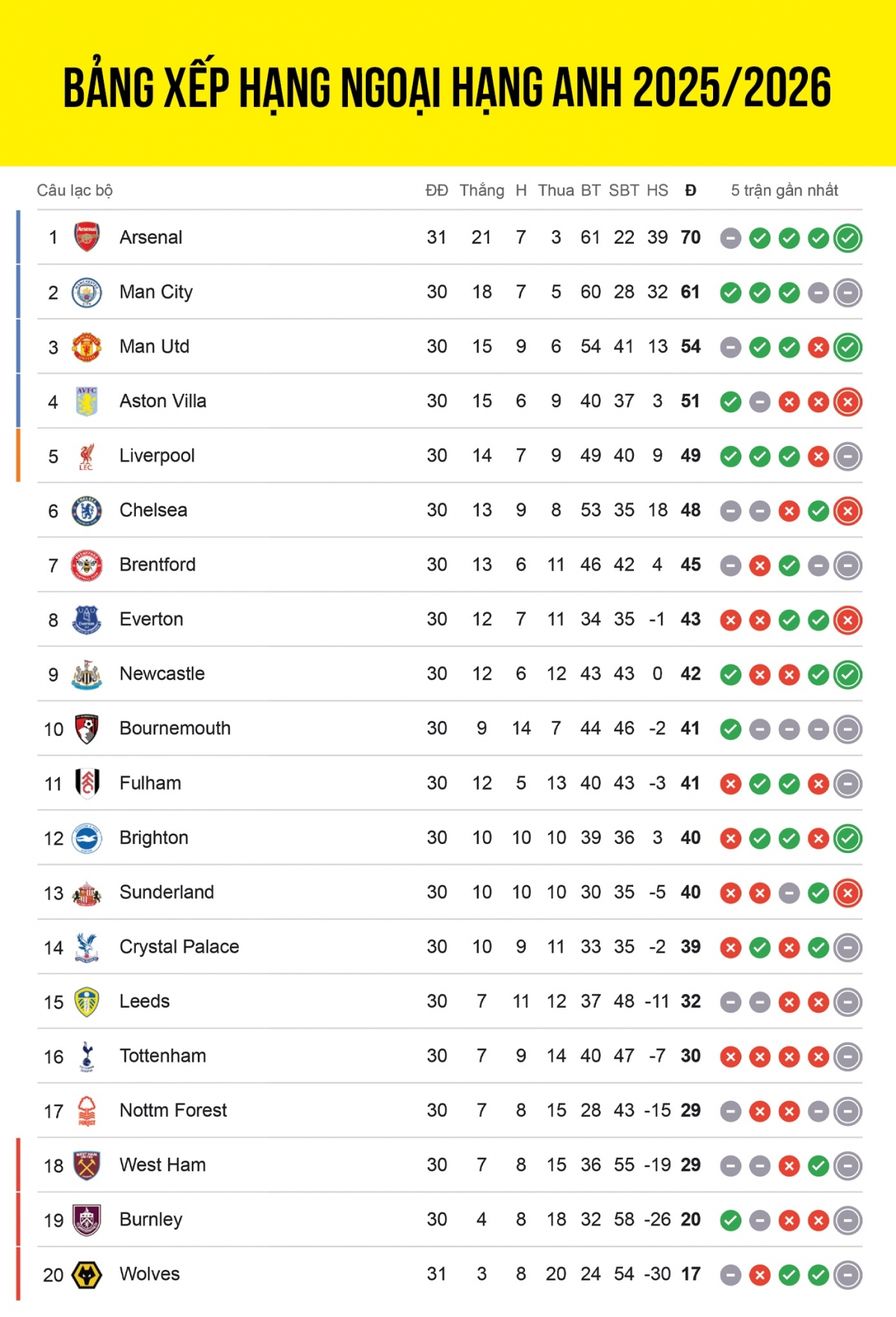
Task: Click the Wolves club badge
Action: [87, 1274]
